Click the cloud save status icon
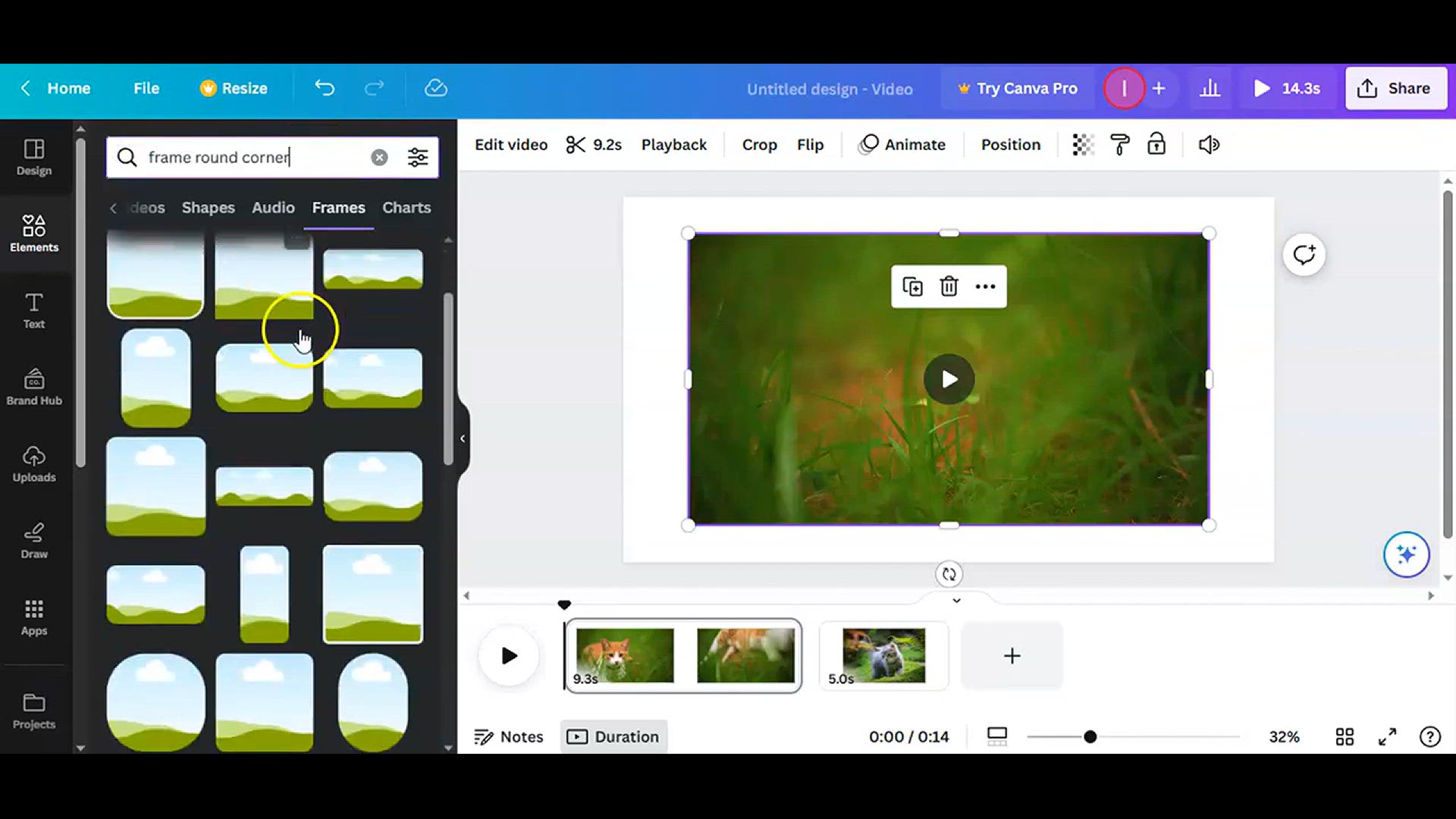The height and width of the screenshot is (819, 1456). (436, 88)
